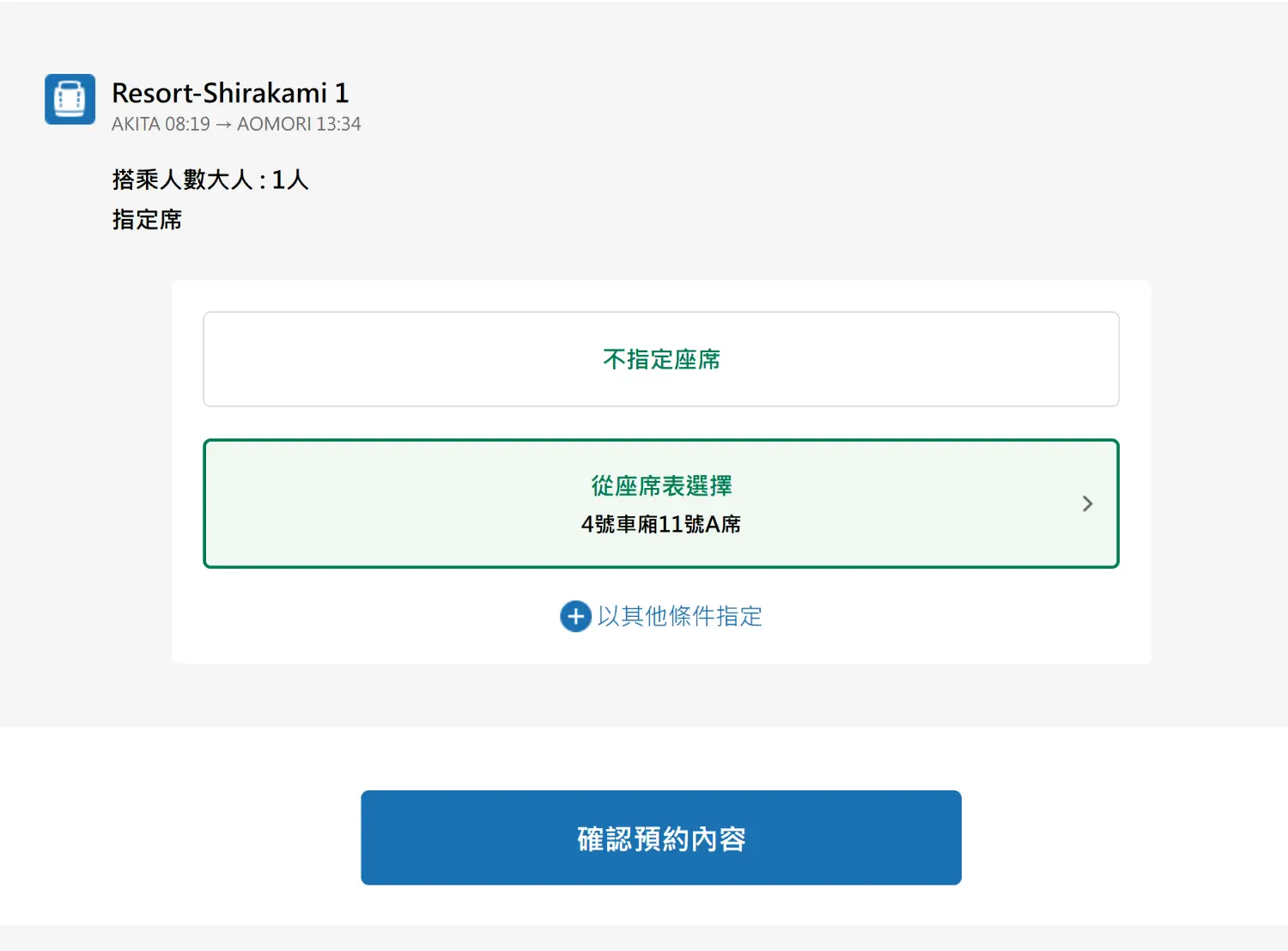This screenshot has height=951, width=1288.
Task: Open 以其他條件指定 link
Action: click(x=661, y=616)
